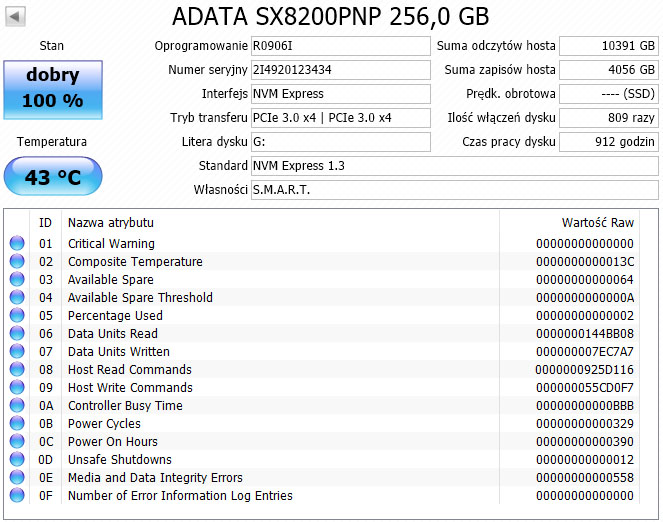
Task: Click the Suma zapisów hosta value box
Action: 609,70
